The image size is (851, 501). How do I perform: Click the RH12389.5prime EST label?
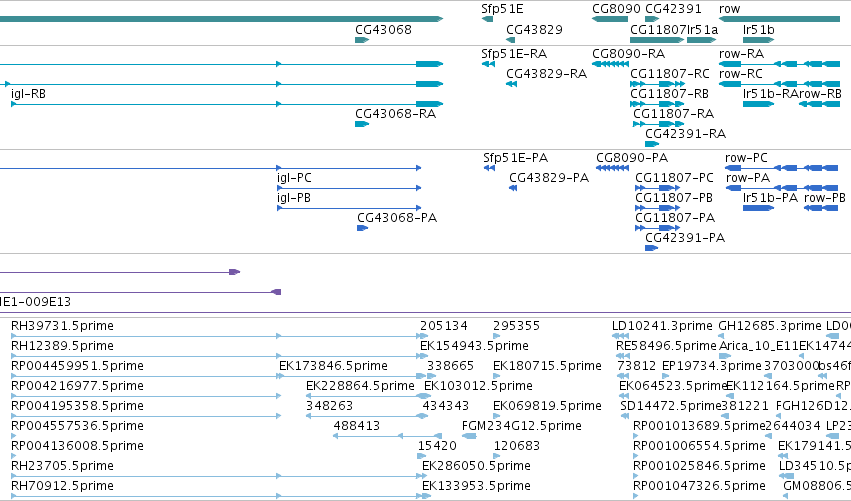62,346
